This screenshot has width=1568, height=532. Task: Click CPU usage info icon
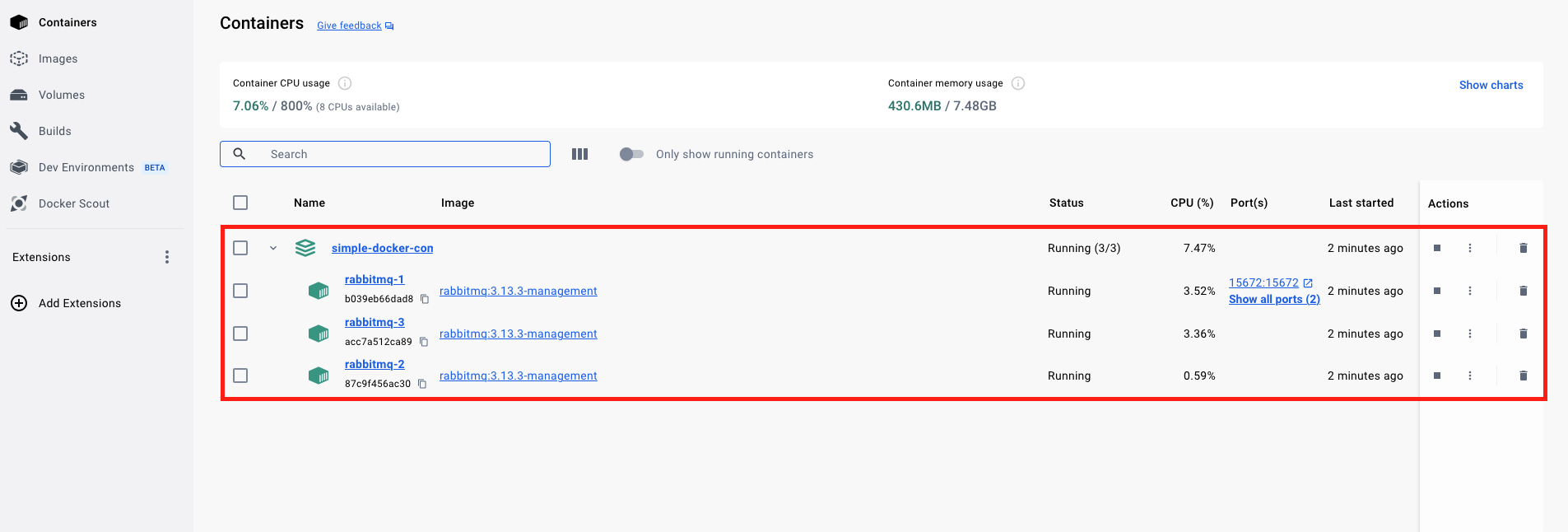pos(345,83)
